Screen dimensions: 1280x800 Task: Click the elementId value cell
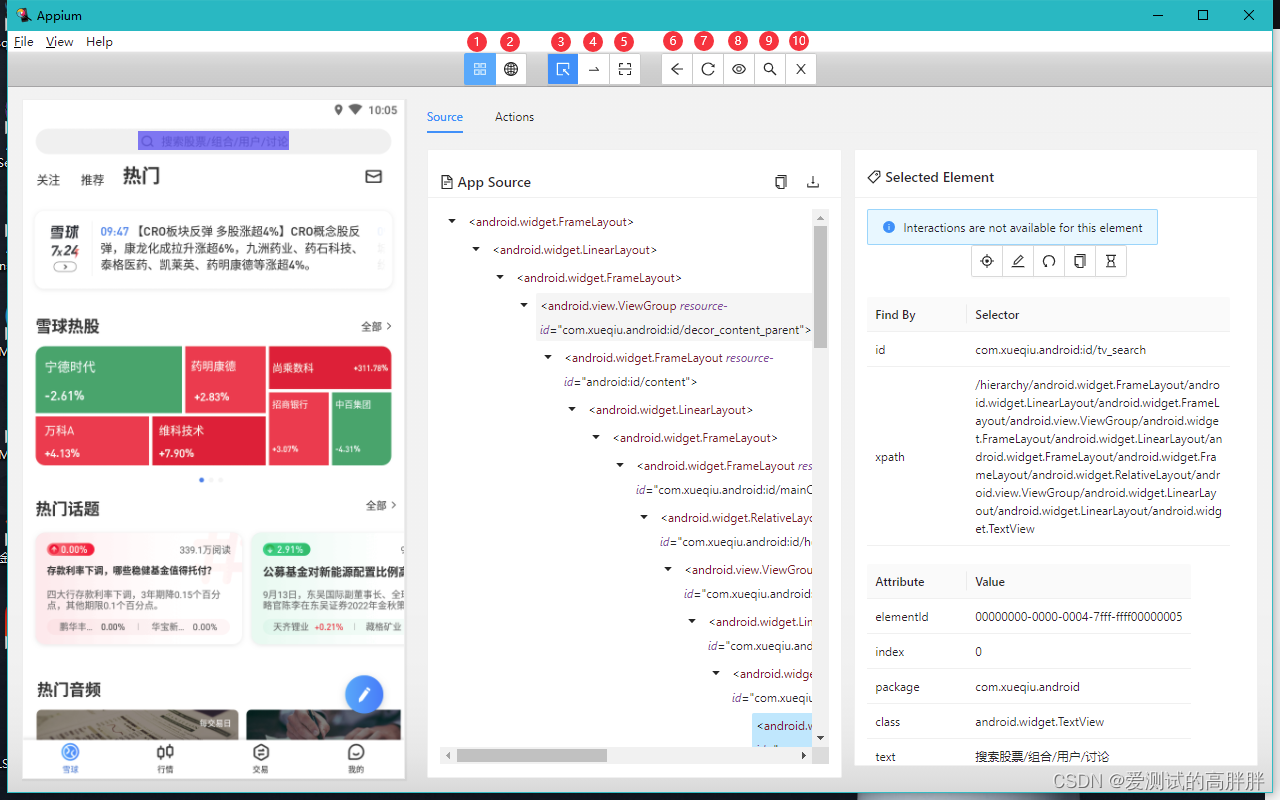pyautogui.click(x=1078, y=617)
